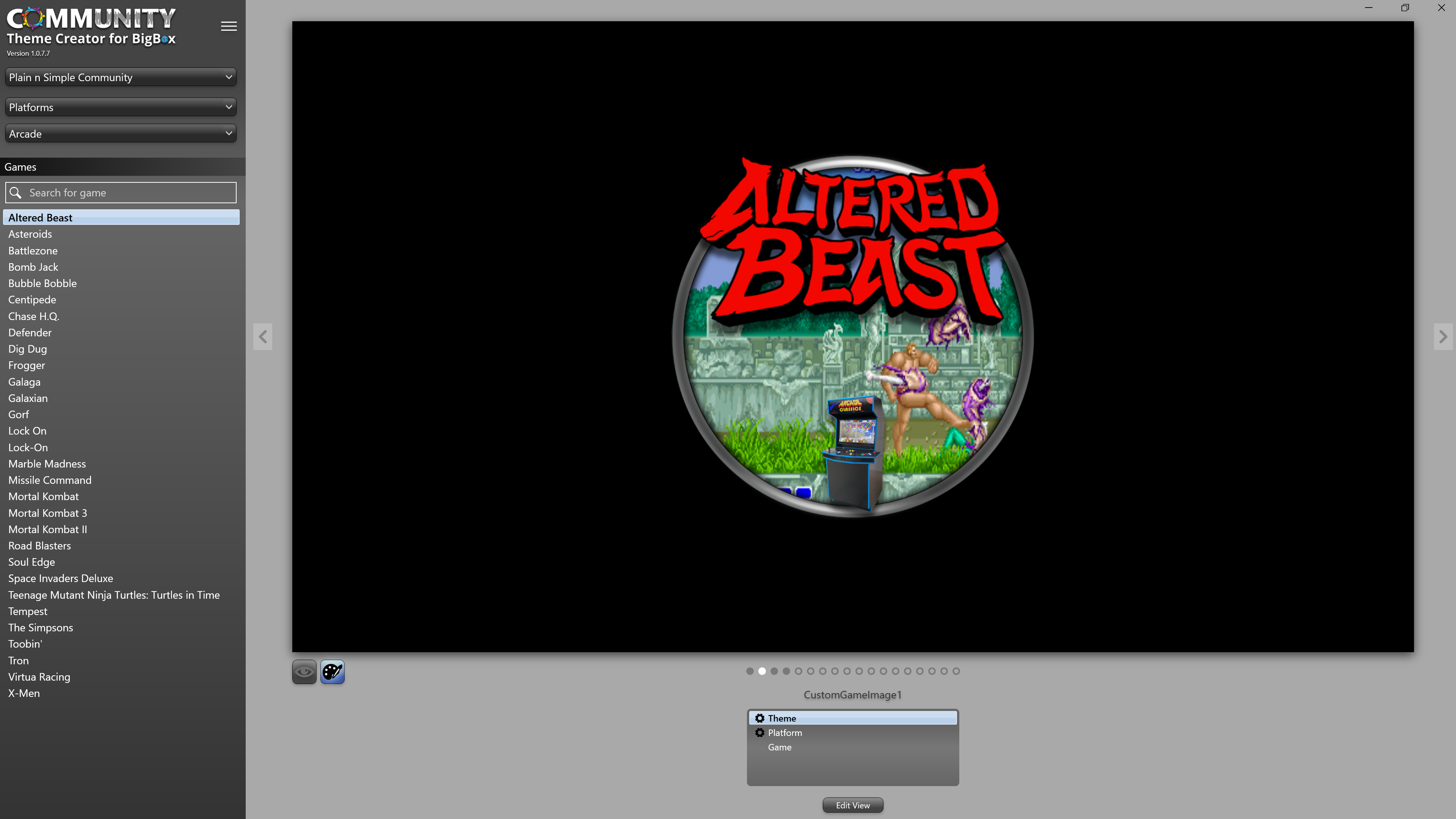Choose Road Blasters from the list

click(x=121, y=546)
